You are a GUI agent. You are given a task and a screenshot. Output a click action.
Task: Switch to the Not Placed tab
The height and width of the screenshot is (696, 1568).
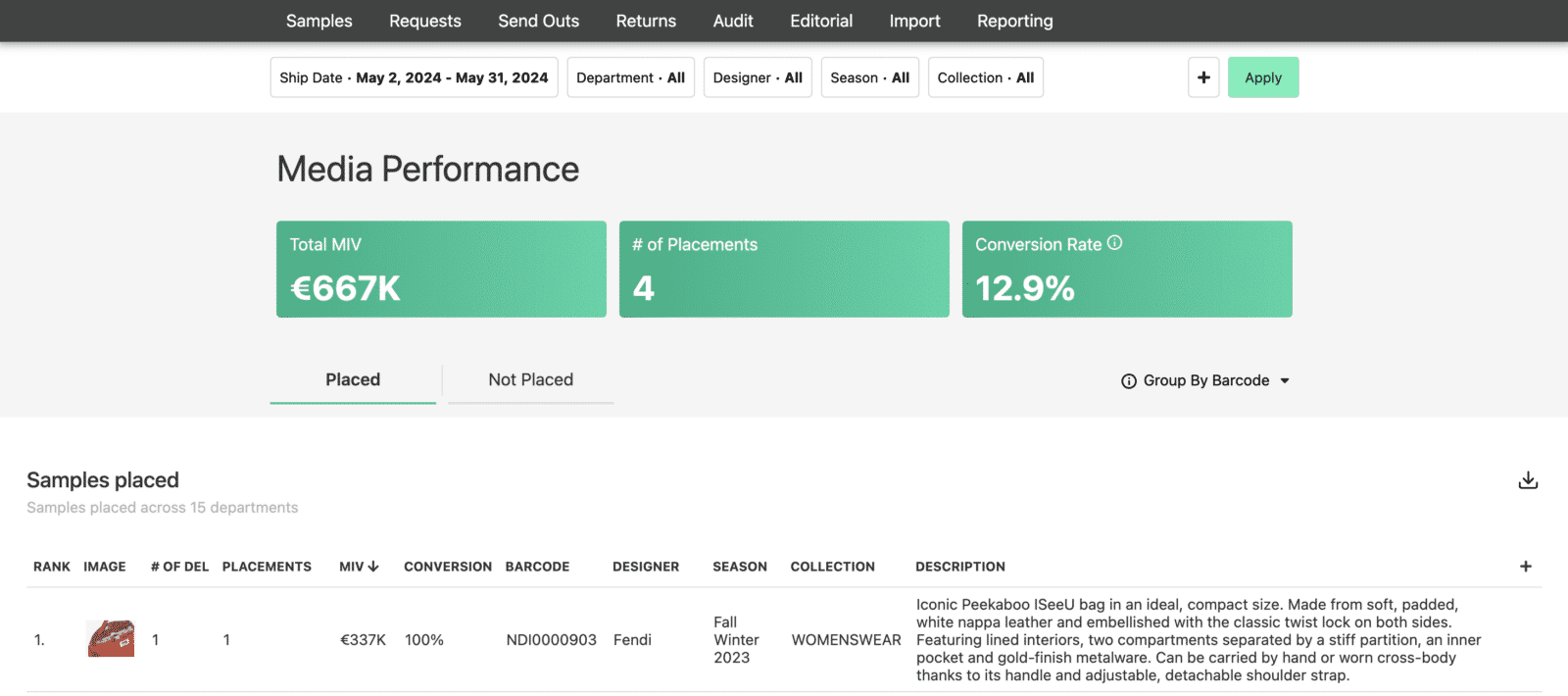pos(530,380)
